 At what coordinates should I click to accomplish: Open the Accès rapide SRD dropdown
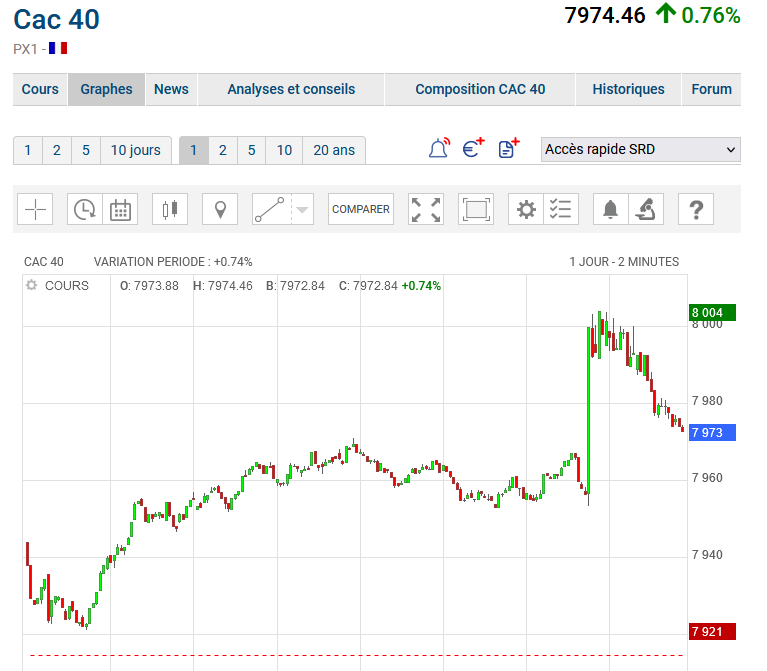pyautogui.click(x=641, y=149)
